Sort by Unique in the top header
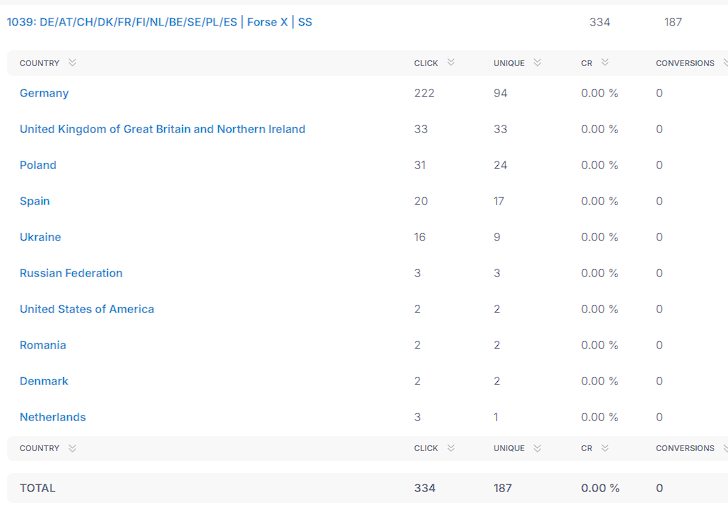The image size is (728, 515). point(537,63)
